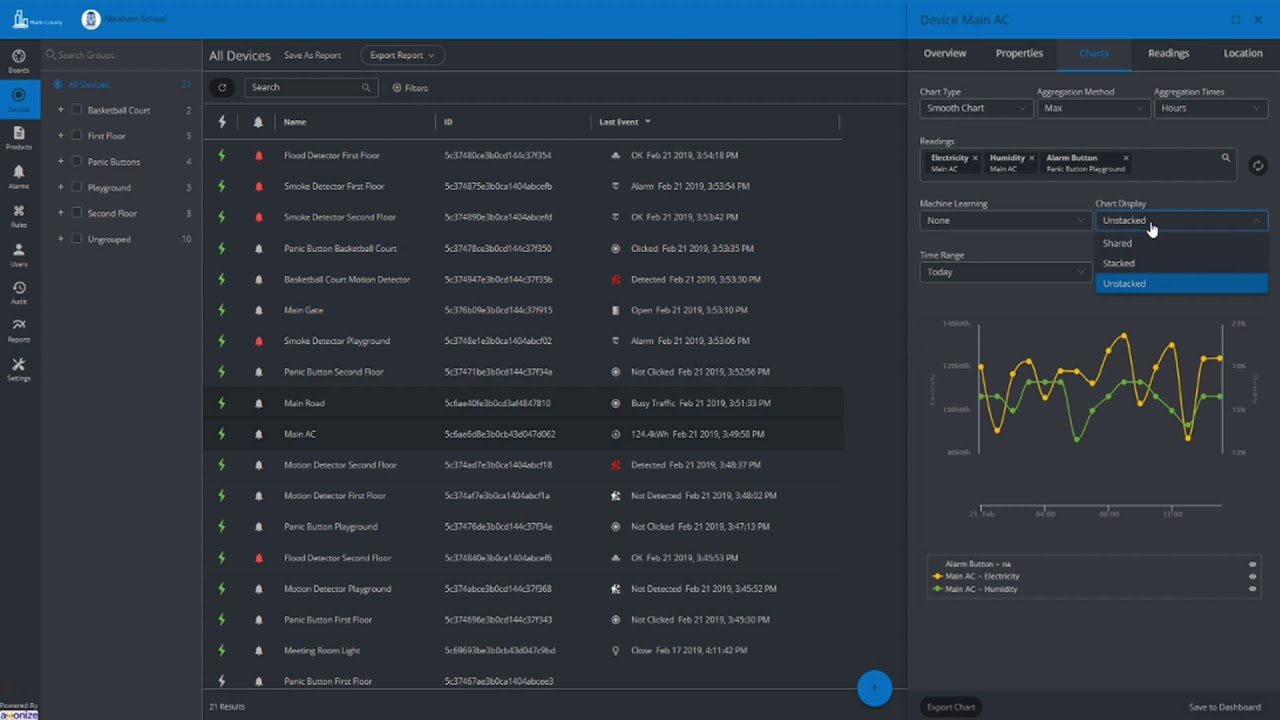Viewport: 1280px width, 720px height.
Task: Select All Devices in groups tree
Action: point(89,85)
